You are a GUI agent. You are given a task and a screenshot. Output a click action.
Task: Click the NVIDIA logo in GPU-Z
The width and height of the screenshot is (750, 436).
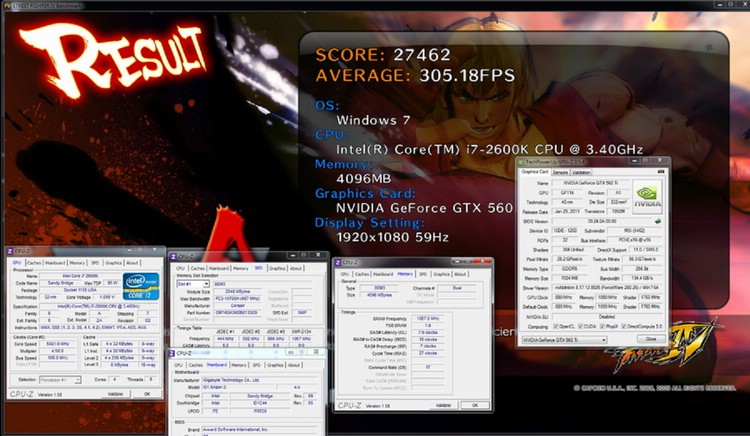coord(647,196)
